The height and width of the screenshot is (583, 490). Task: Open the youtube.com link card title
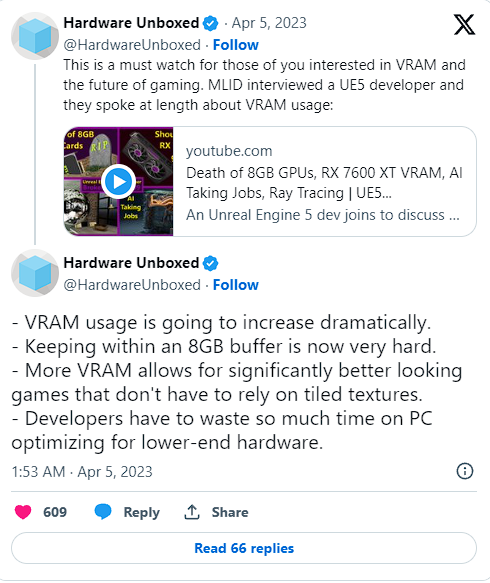(x=324, y=183)
